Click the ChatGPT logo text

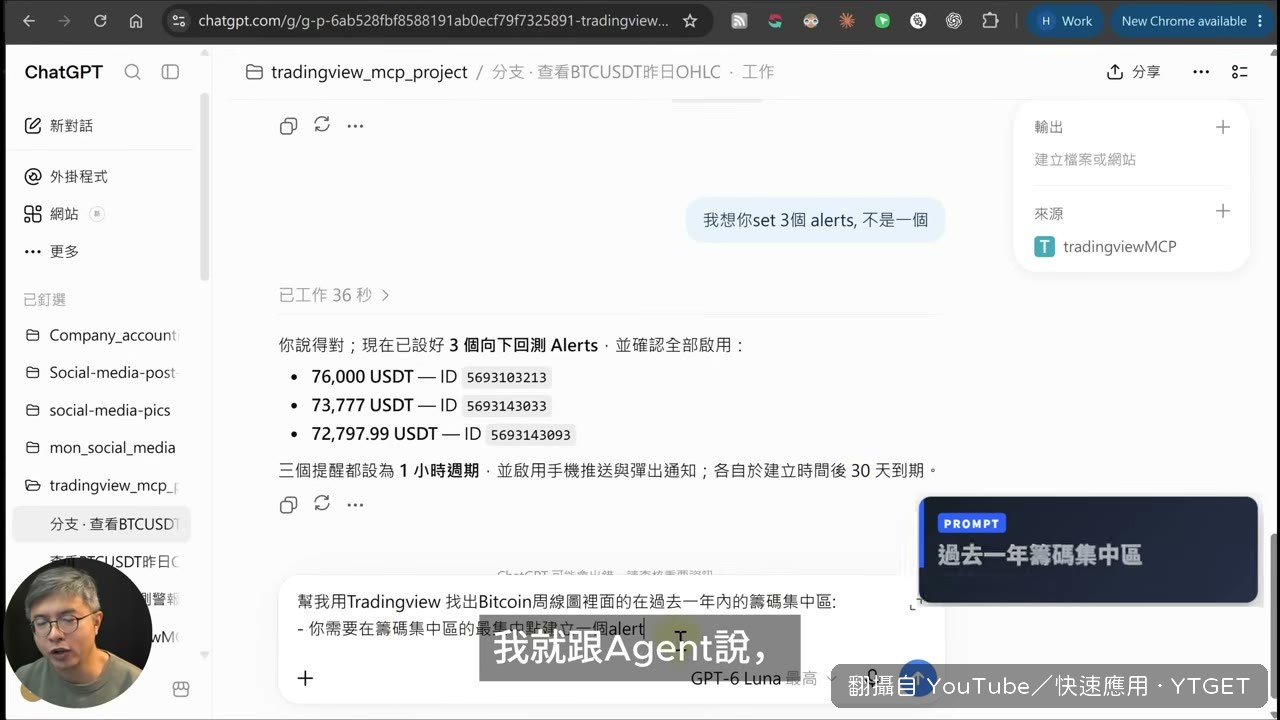(x=63, y=72)
